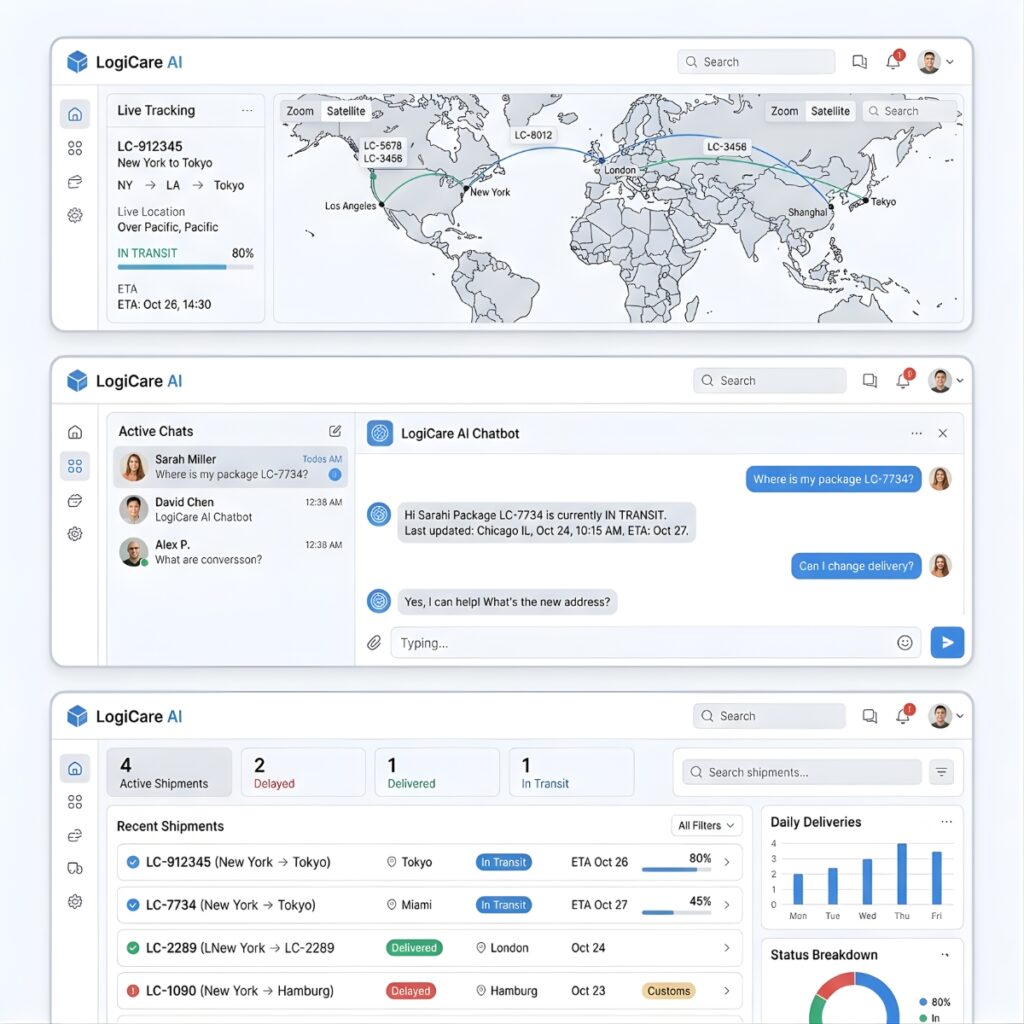This screenshot has height=1024, width=1024.
Task: Open the All Filters dropdown
Action: click(x=706, y=825)
